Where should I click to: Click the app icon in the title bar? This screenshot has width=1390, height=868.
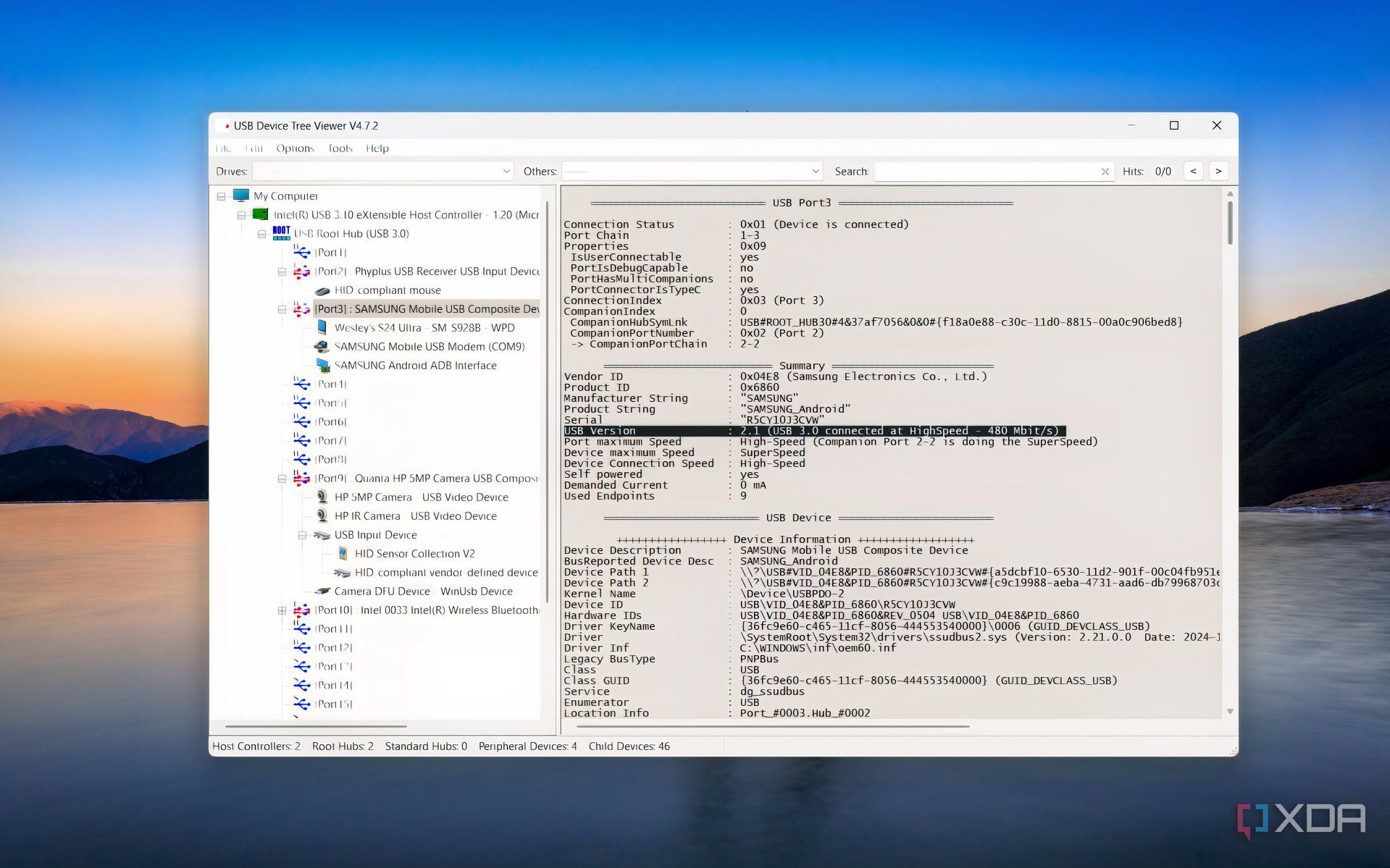(x=225, y=126)
